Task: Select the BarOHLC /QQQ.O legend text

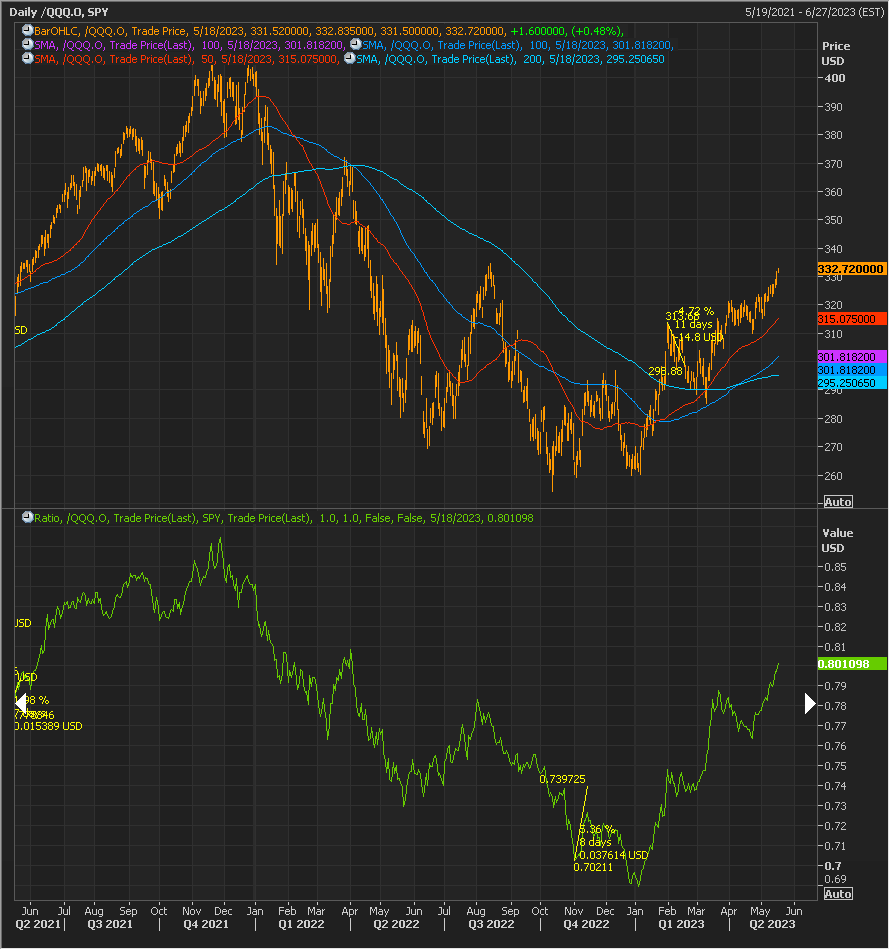Action: point(329,31)
